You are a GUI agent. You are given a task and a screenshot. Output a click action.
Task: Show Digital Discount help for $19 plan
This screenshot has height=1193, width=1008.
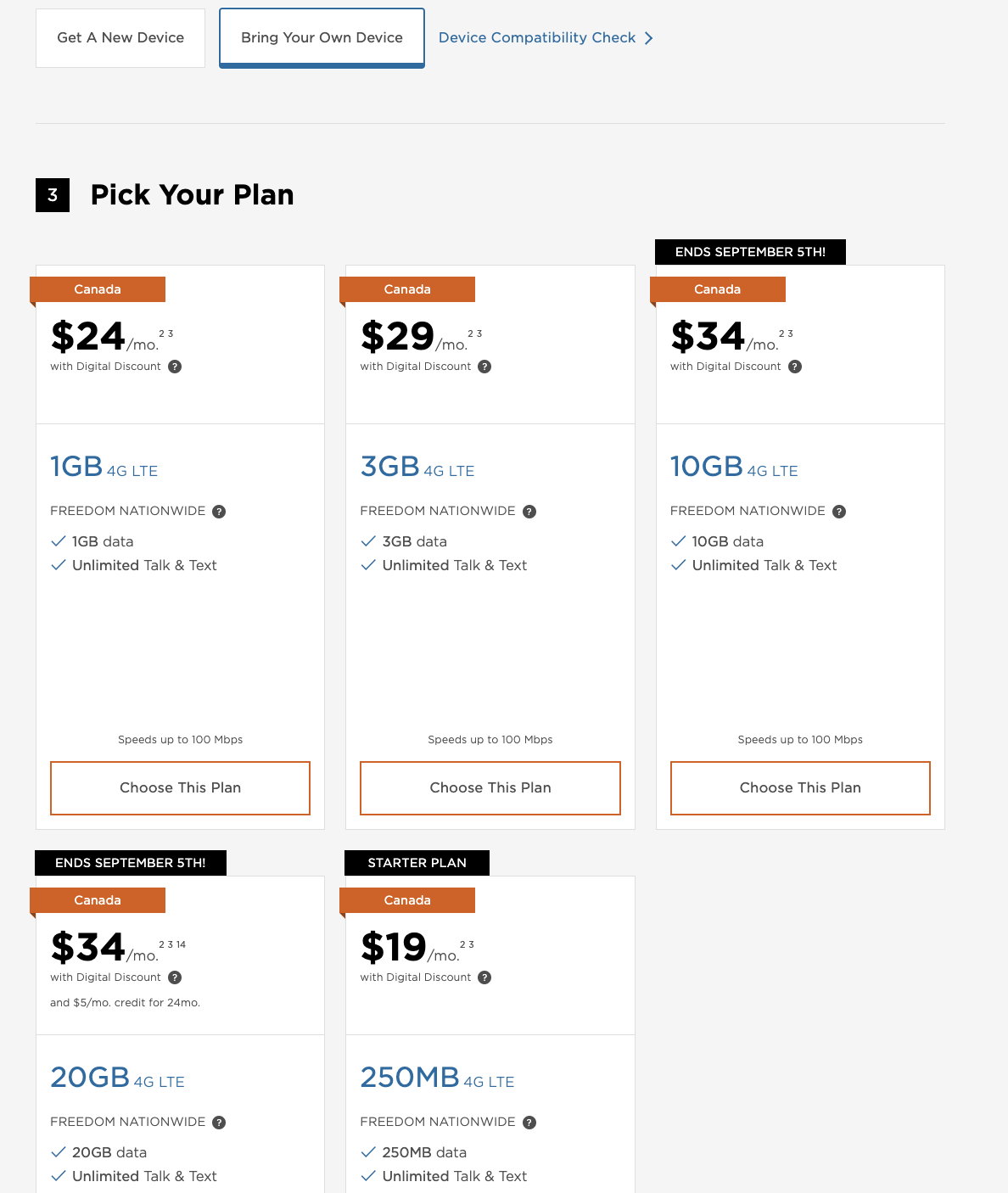point(484,977)
